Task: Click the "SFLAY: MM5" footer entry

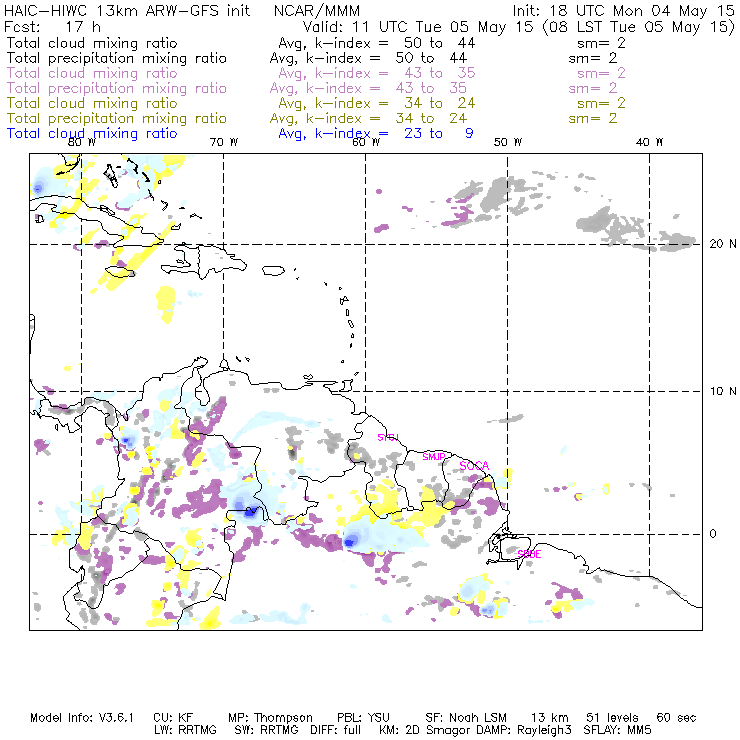Action: pos(617,730)
